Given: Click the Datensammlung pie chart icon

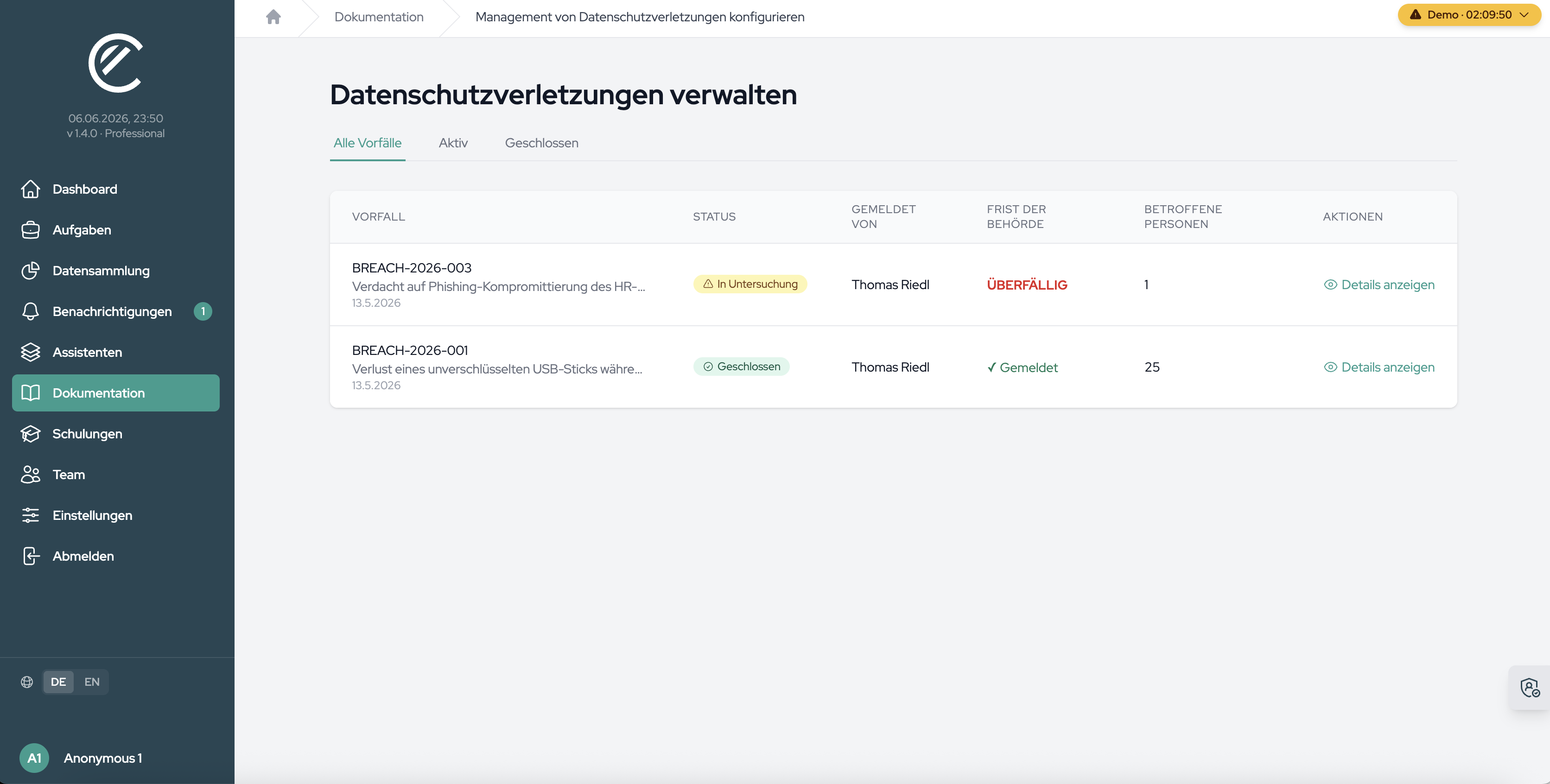Looking at the screenshot, I should click(x=30, y=271).
